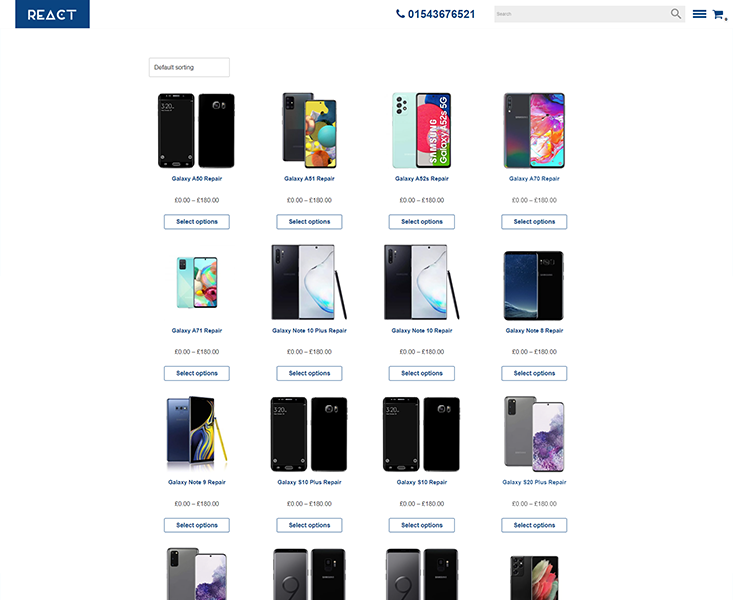Open the hamburger menu icon

coord(699,14)
